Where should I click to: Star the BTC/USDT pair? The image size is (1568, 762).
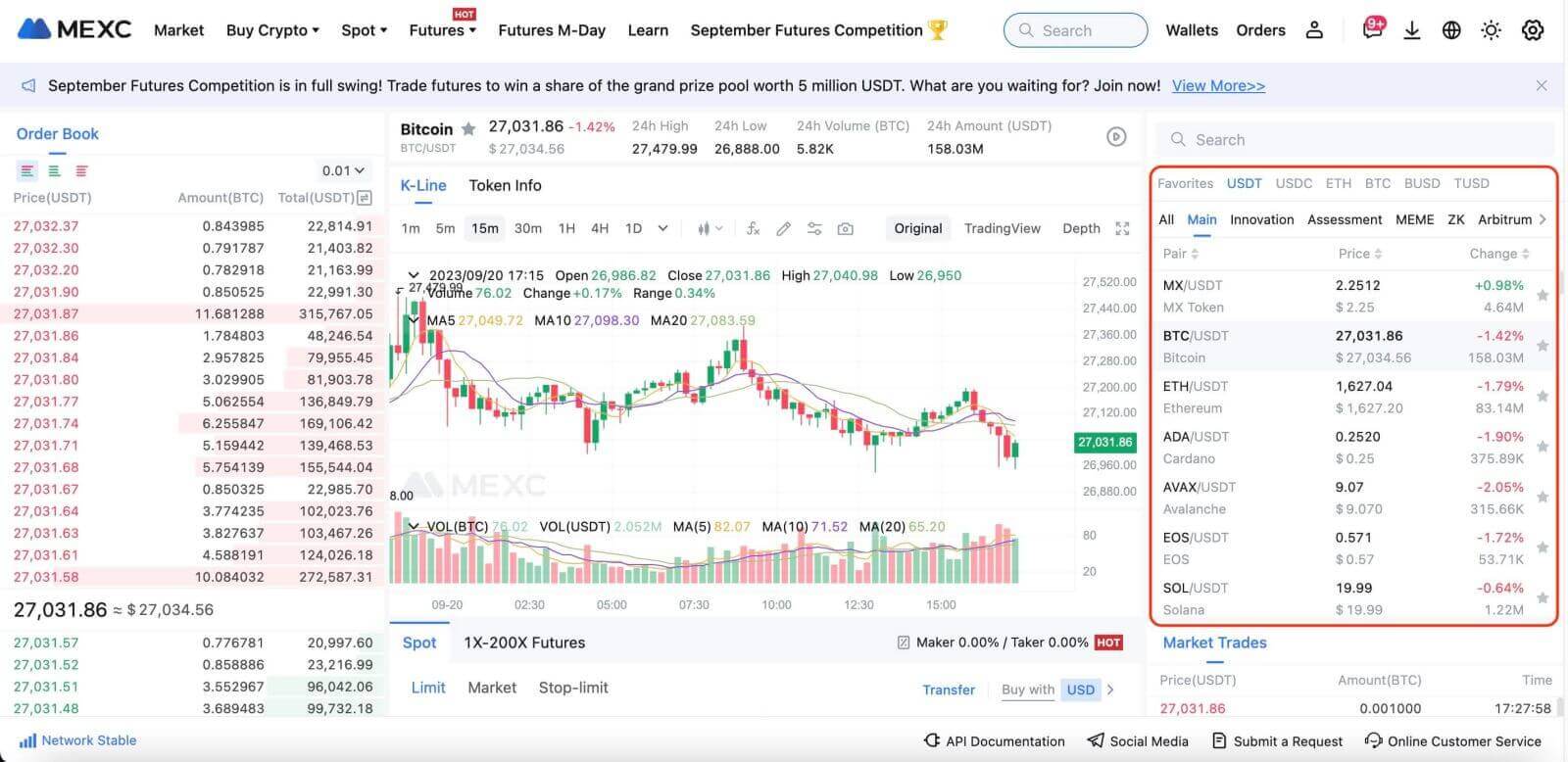click(1543, 346)
